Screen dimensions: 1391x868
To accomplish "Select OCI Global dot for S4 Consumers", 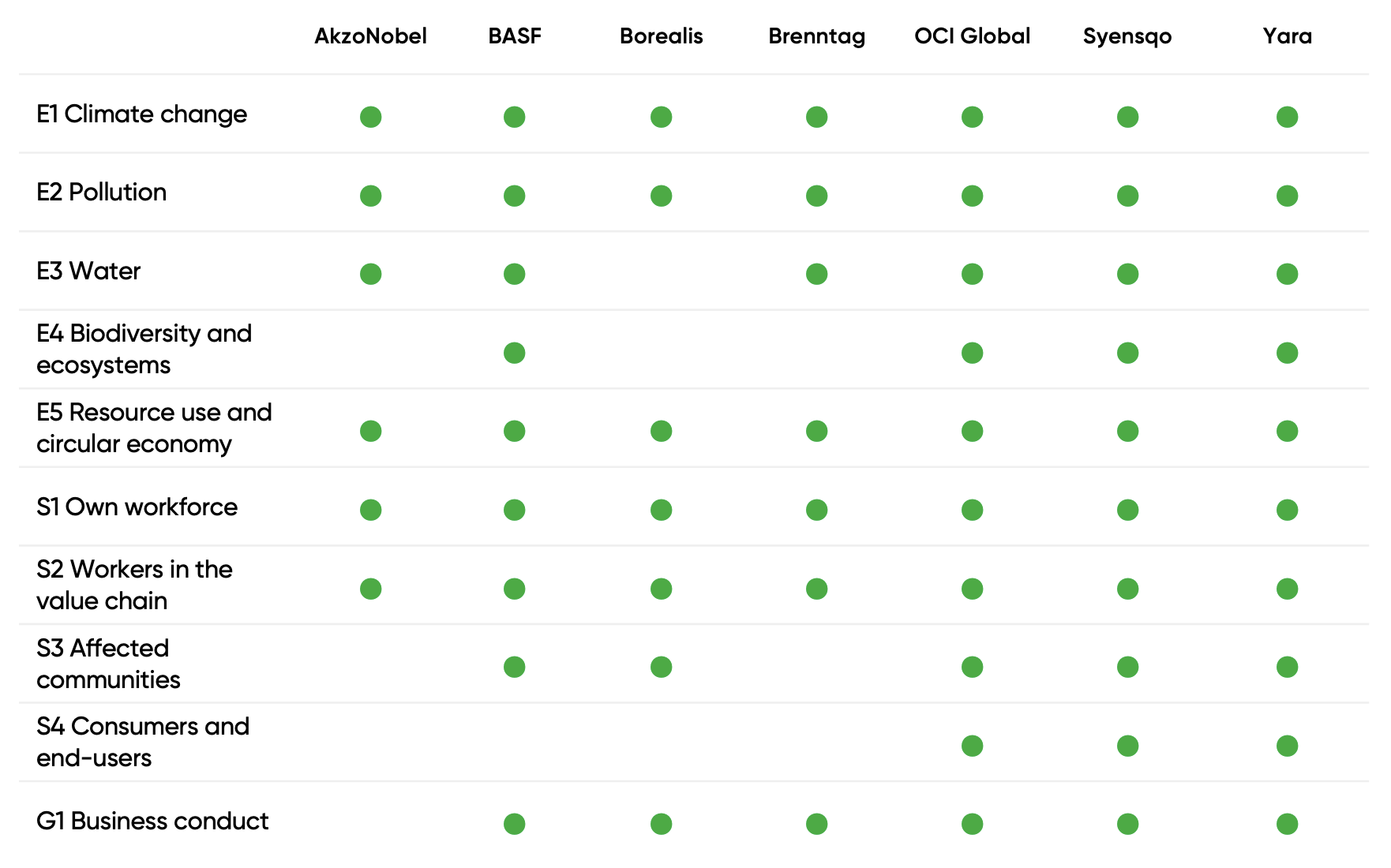I will point(972,746).
